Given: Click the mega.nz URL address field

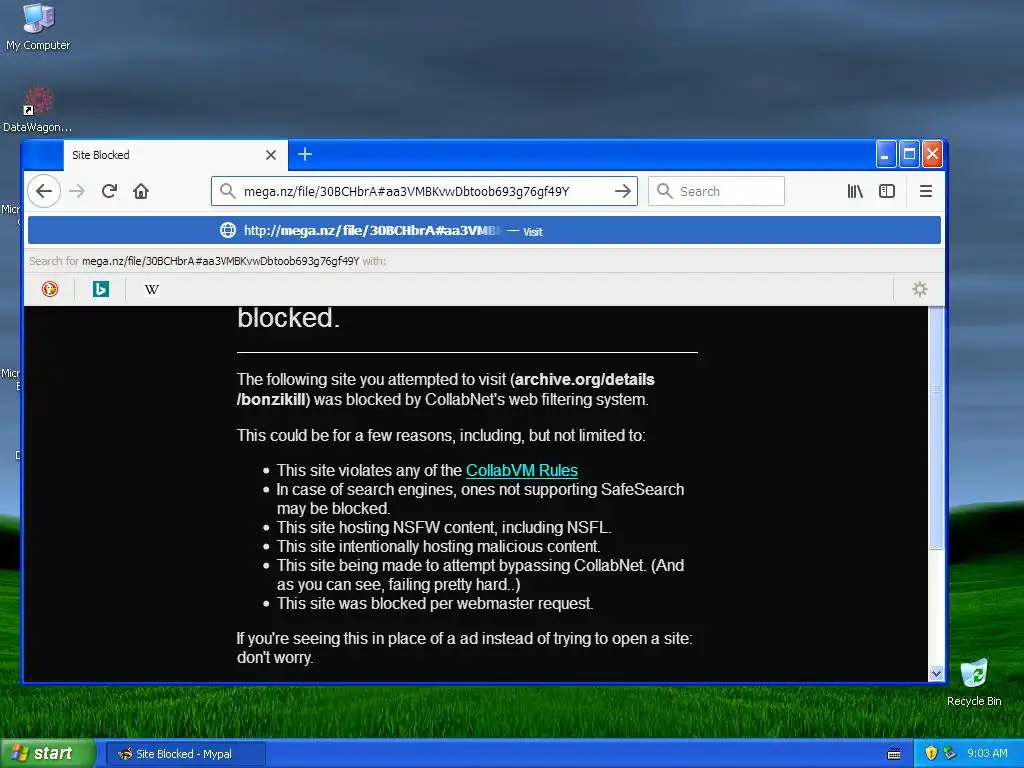Looking at the screenshot, I should click(424, 191).
